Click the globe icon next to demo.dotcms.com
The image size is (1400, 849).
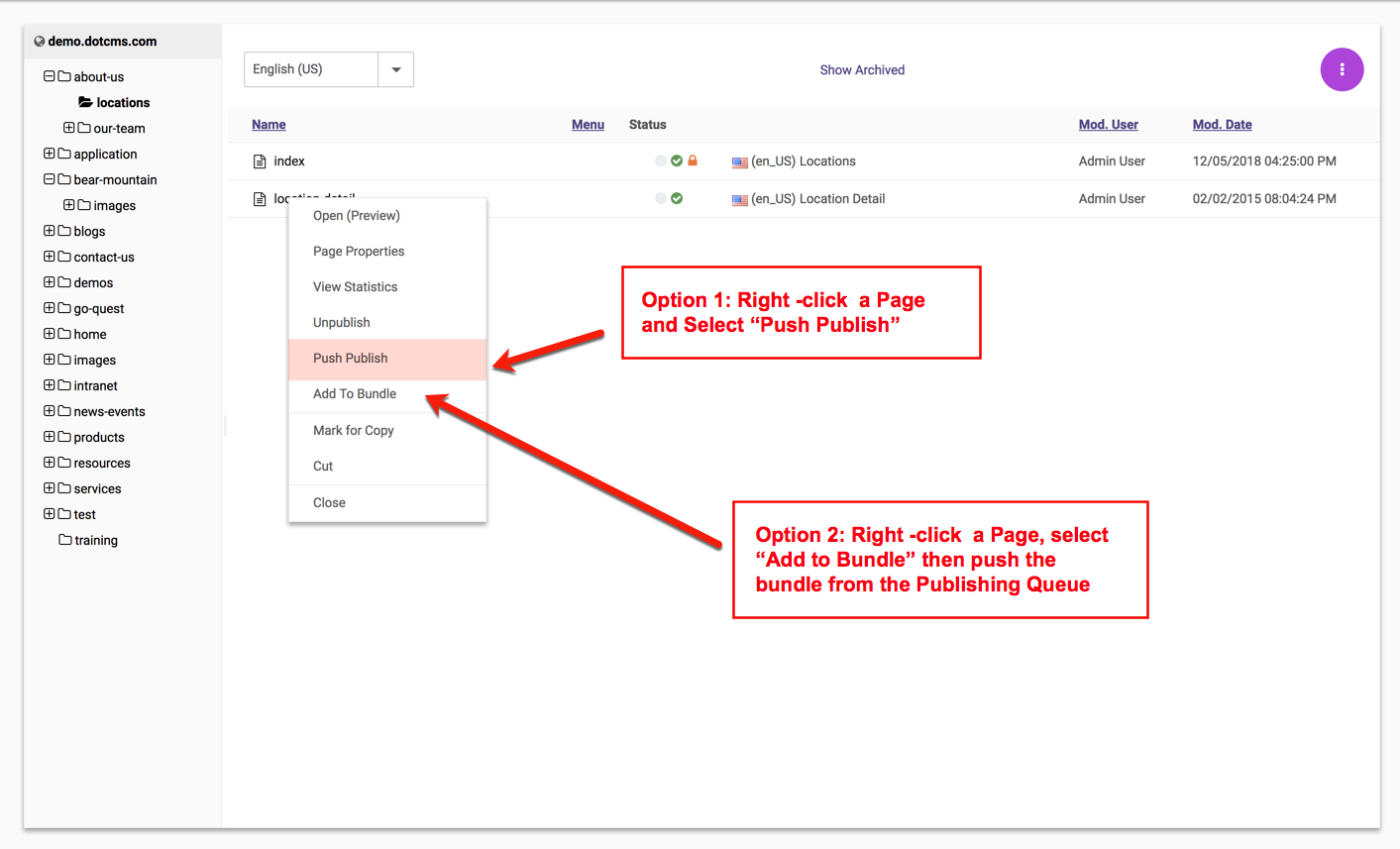point(40,42)
